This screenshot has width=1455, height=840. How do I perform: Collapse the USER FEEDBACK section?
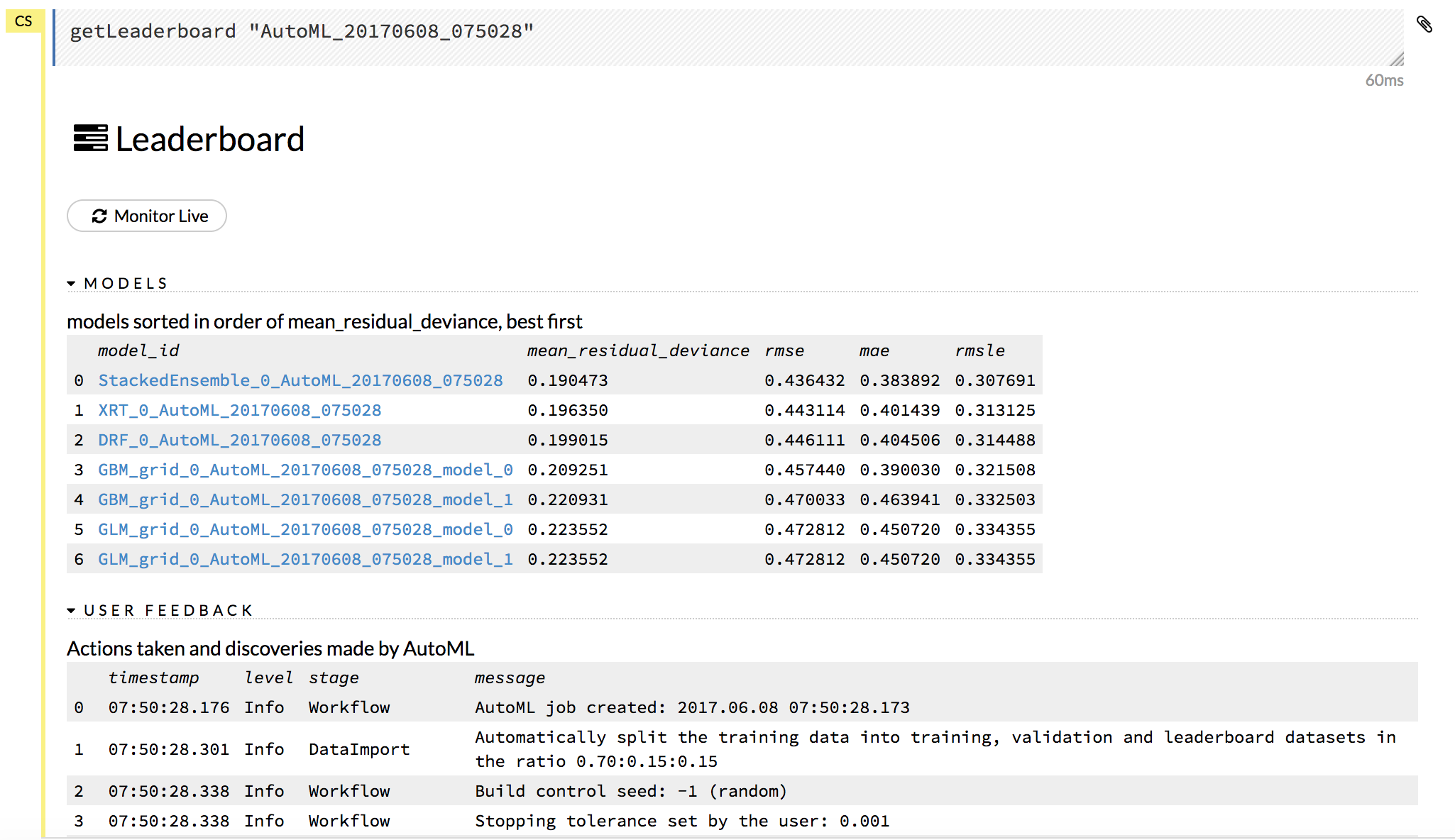(72, 611)
